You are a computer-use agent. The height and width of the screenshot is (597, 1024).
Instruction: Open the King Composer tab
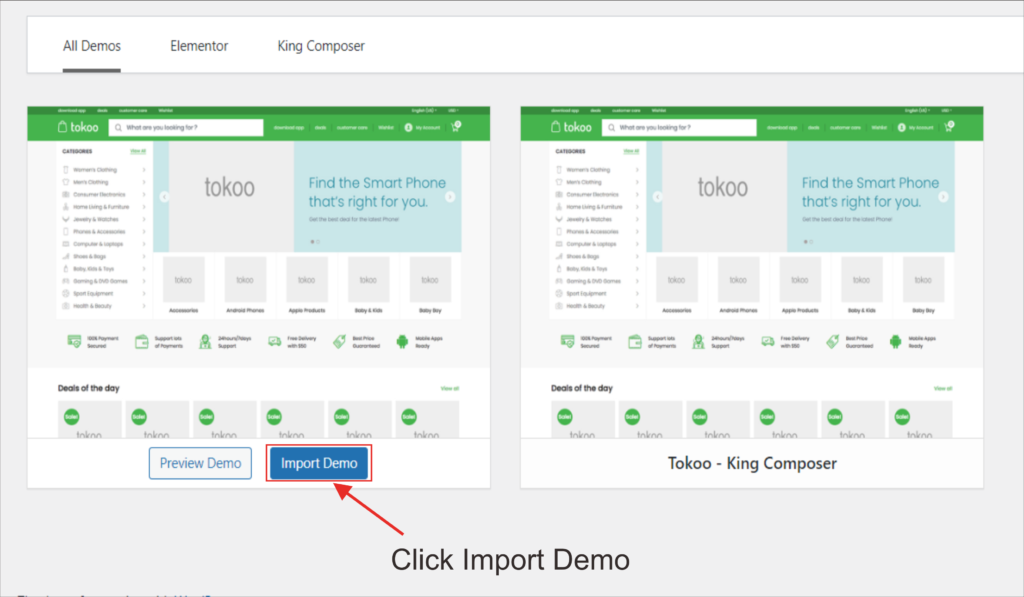321,46
